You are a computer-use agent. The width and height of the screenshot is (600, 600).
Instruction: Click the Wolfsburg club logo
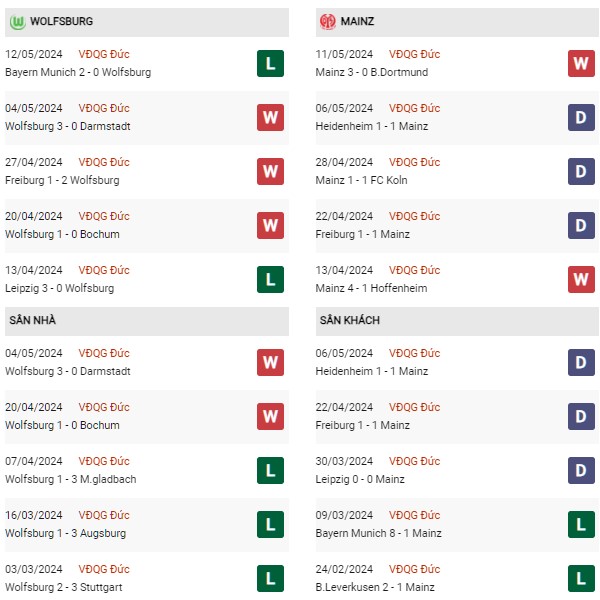(18, 22)
